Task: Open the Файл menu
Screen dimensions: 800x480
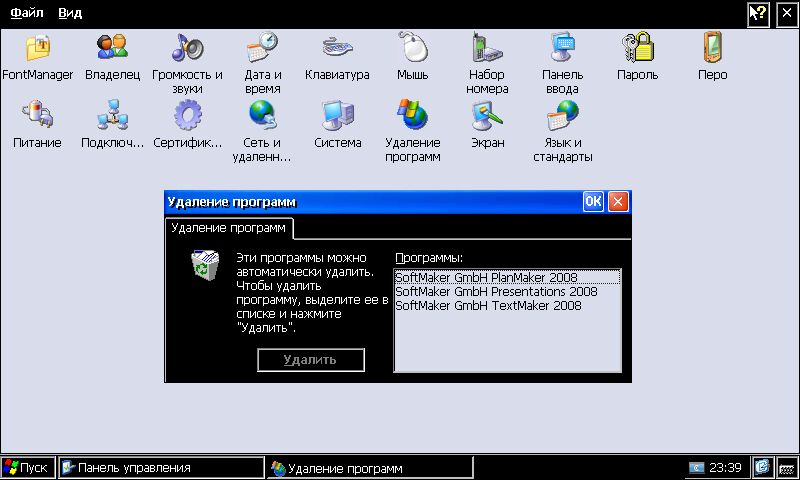Action: pos(27,13)
